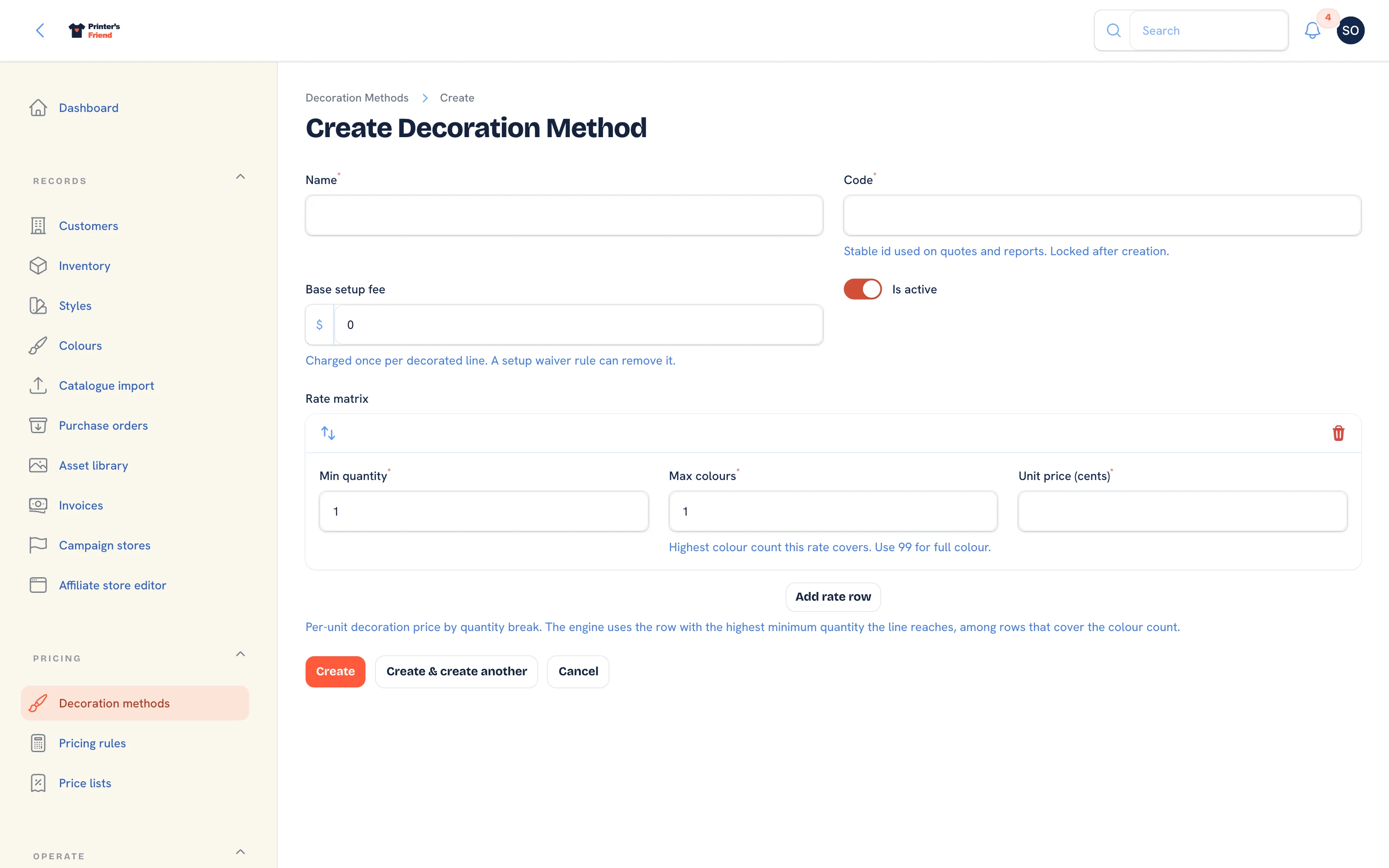
Task: Focus the top Search box
Action: [1209, 30]
